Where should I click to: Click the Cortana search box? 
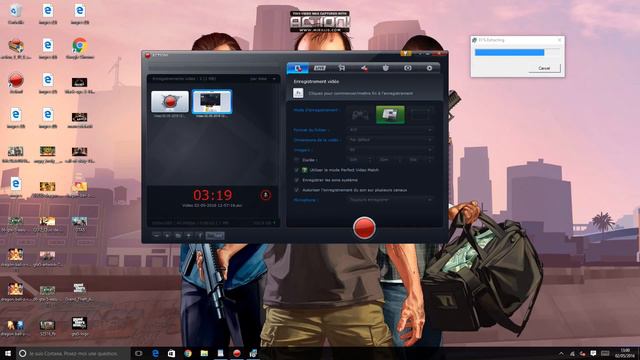(73, 353)
